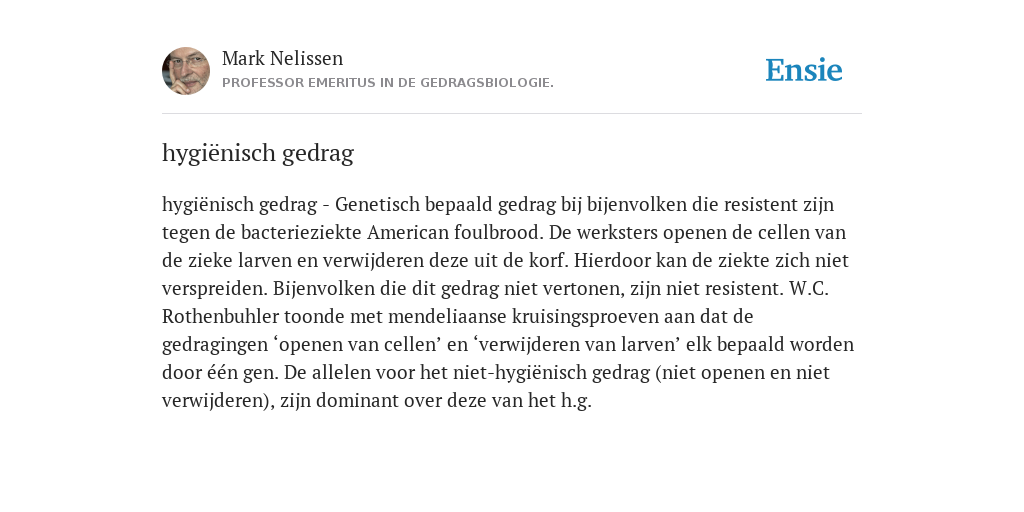Click 'American foulbrood' in the text
The height and width of the screenshot is (512, 1024).
pos(456,232)
